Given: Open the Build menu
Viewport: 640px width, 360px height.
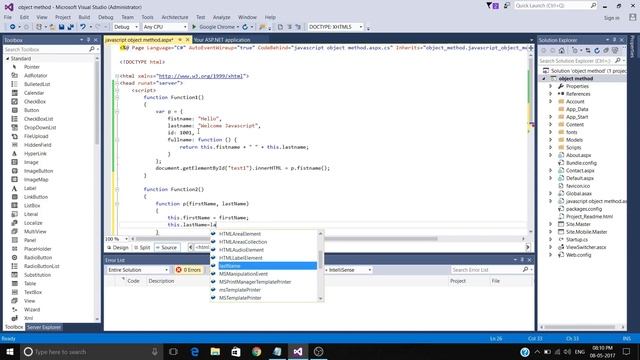Looking at the screenshot, I should [x=84, y=17].
